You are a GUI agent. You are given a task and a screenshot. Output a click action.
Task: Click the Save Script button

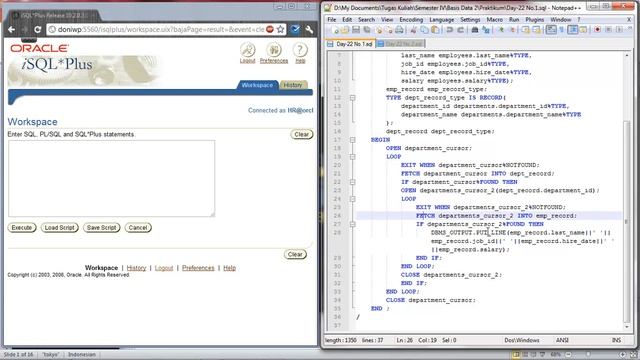click(102, 227)
